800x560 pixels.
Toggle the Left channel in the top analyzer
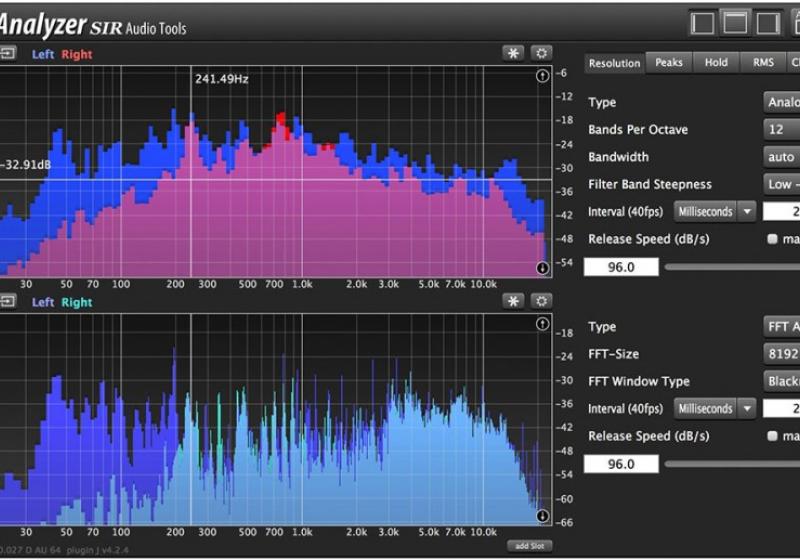click(x=43, y=54)
